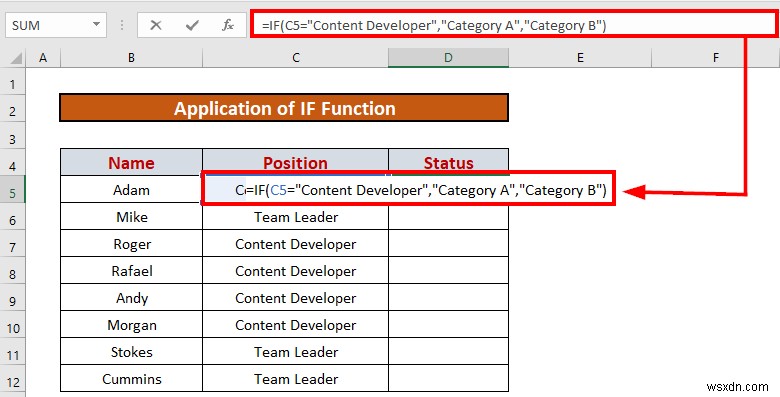Click Roger's 'Content Developer' position cell
The width and height of the screenshot is (780, 397).
point(295,244)
